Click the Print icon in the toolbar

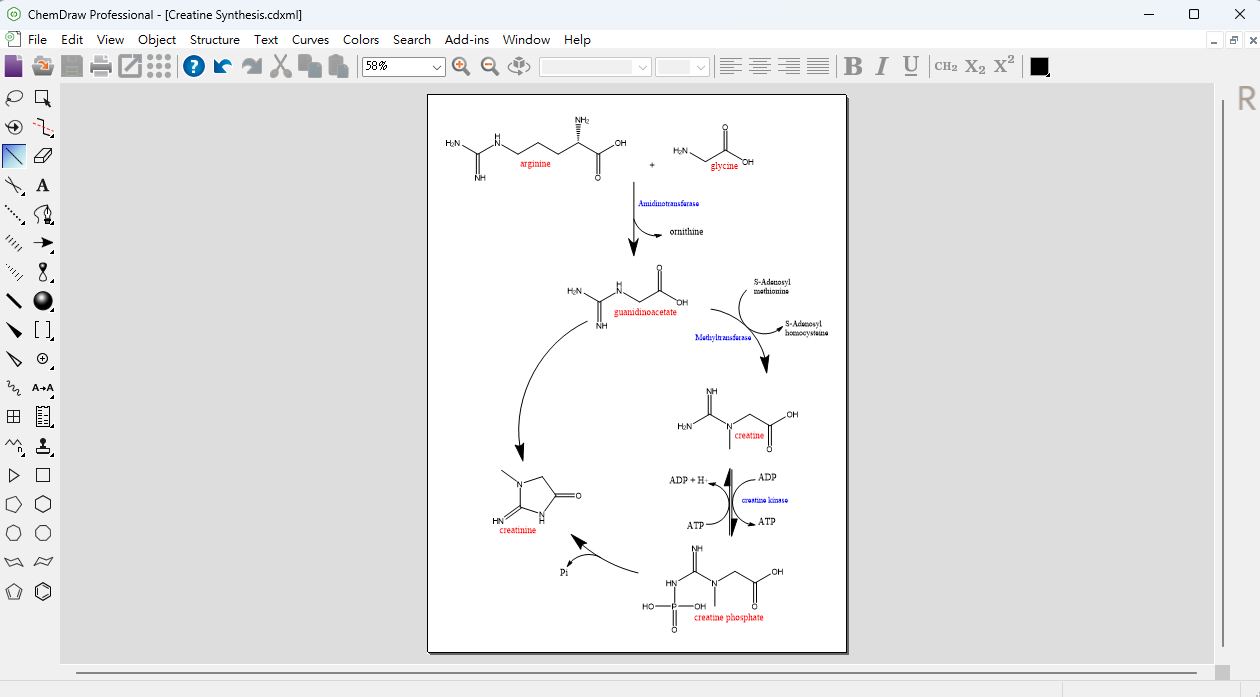click(101, 66)
